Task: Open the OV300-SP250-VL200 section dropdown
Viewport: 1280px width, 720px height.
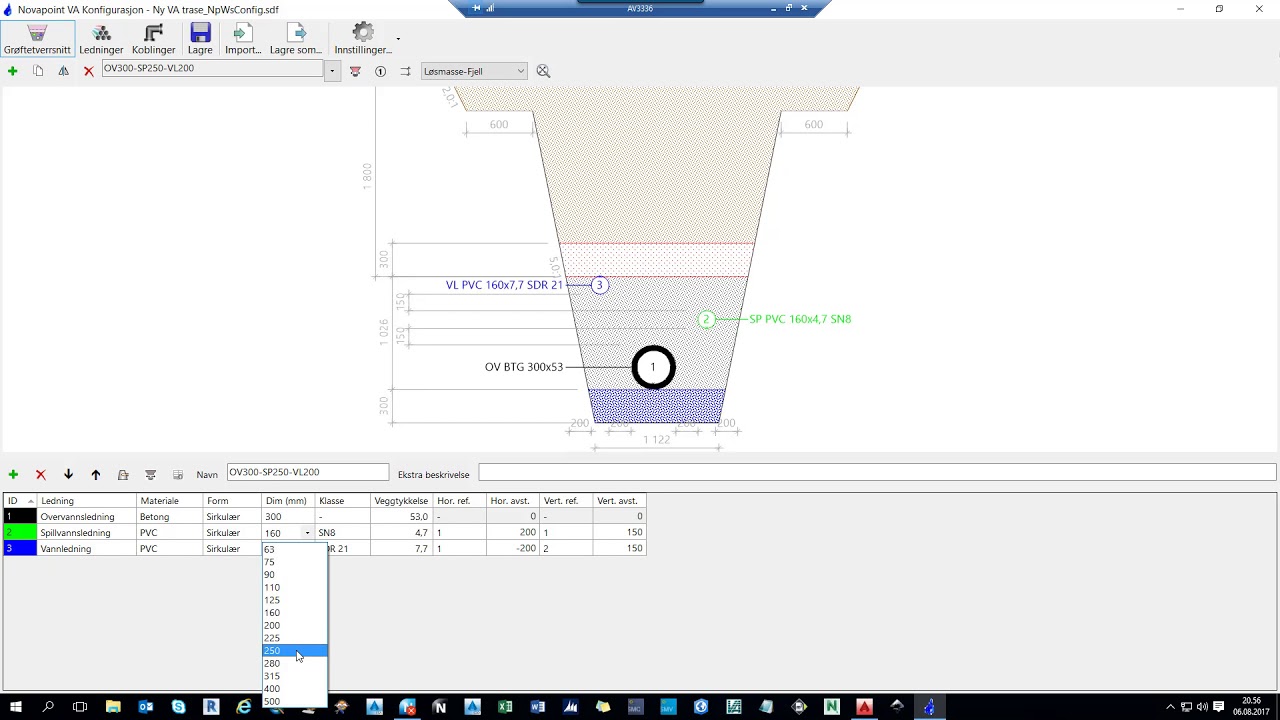Action: (x=332, y=71)
